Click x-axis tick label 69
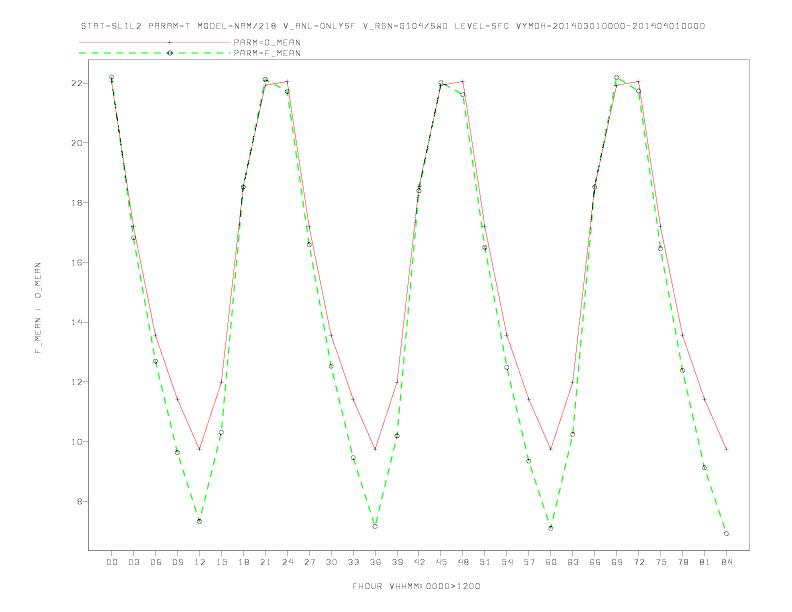The height and width of the screenshot is (612, 792). 617,562
